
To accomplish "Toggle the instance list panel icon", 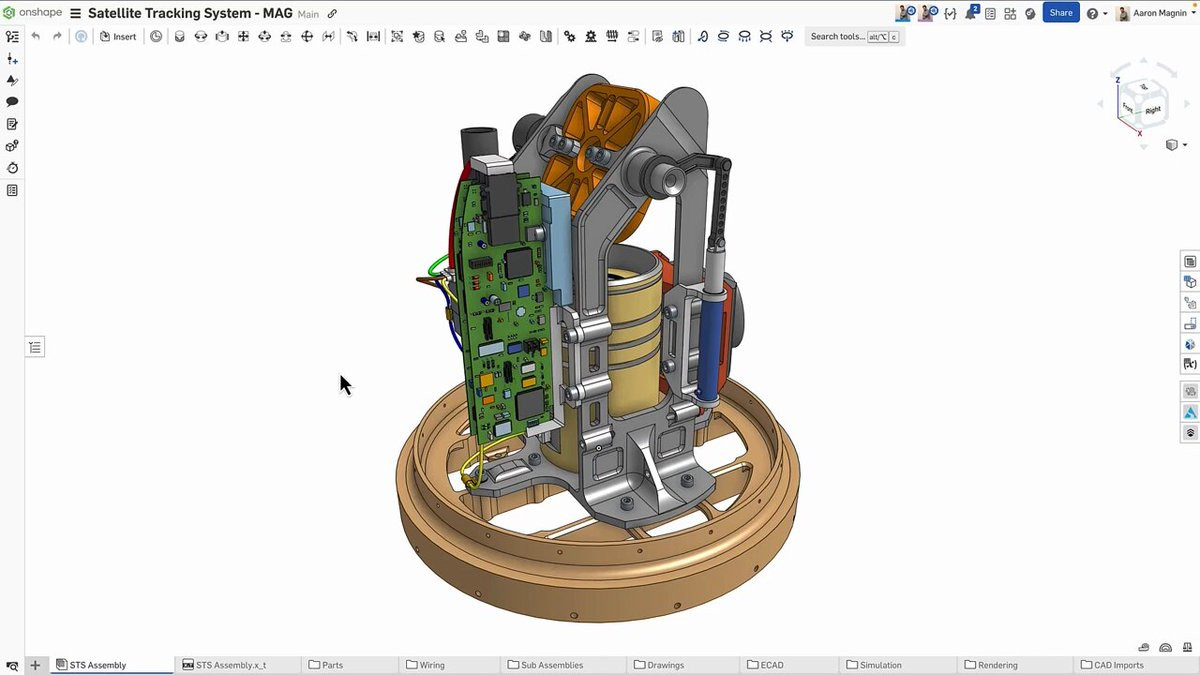I will (x=35, y=347).
